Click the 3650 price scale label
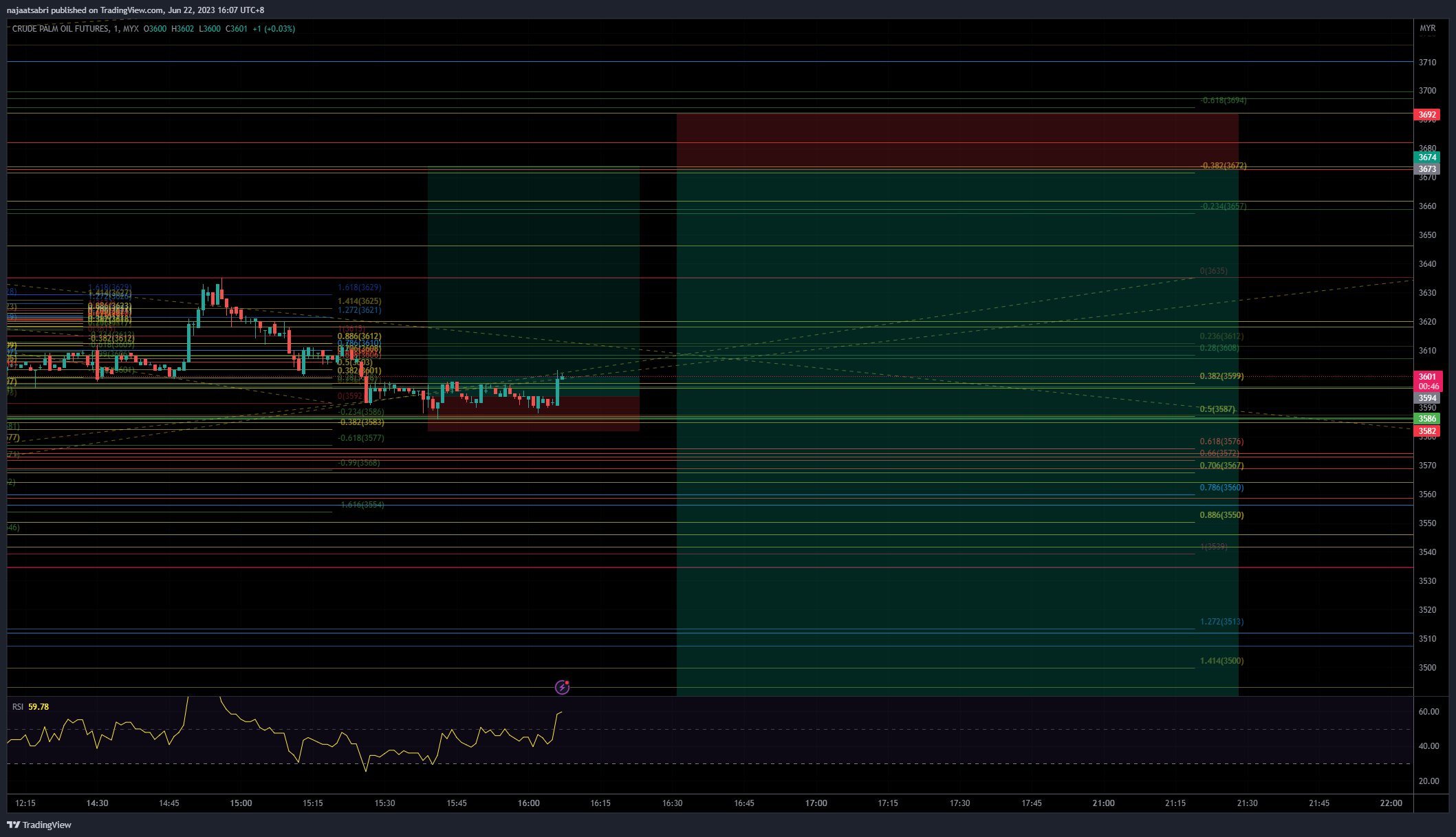1456x837 pixels. pos(1428,235)
